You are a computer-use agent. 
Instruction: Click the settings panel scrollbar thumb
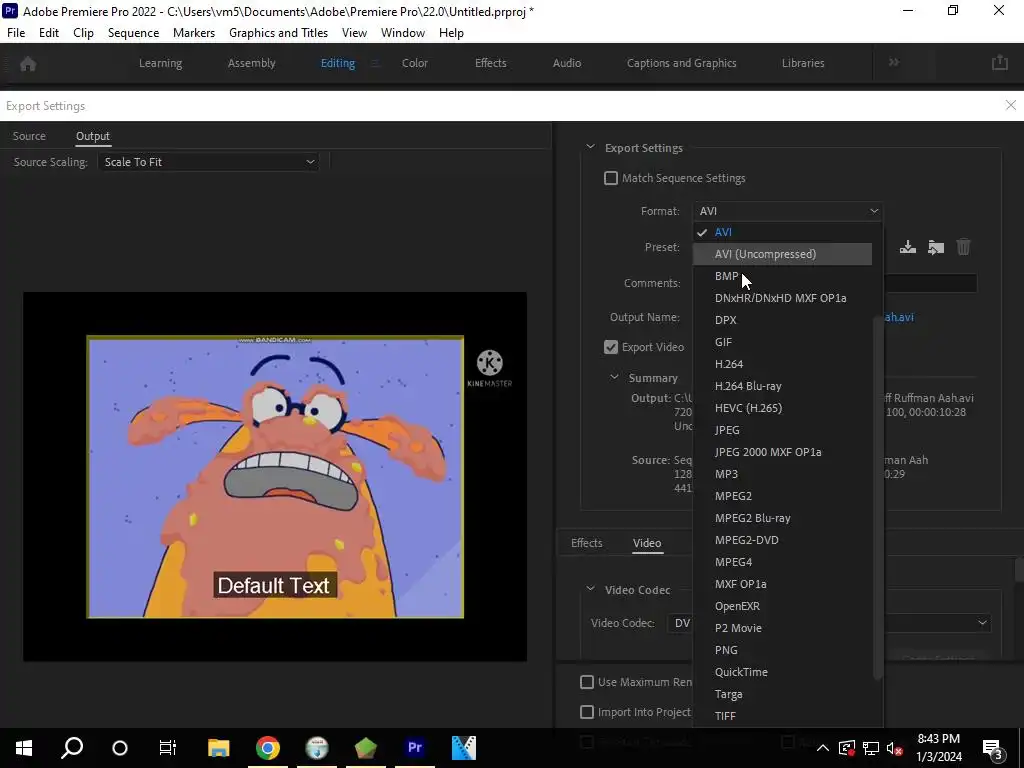point(1019,569)
